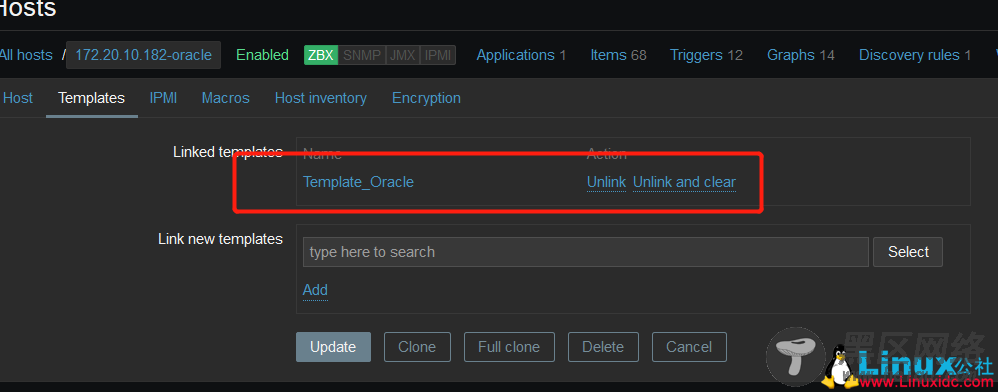998x392 pixels.
Task: Open the Applications 1 link
Action: click(521, 55)
